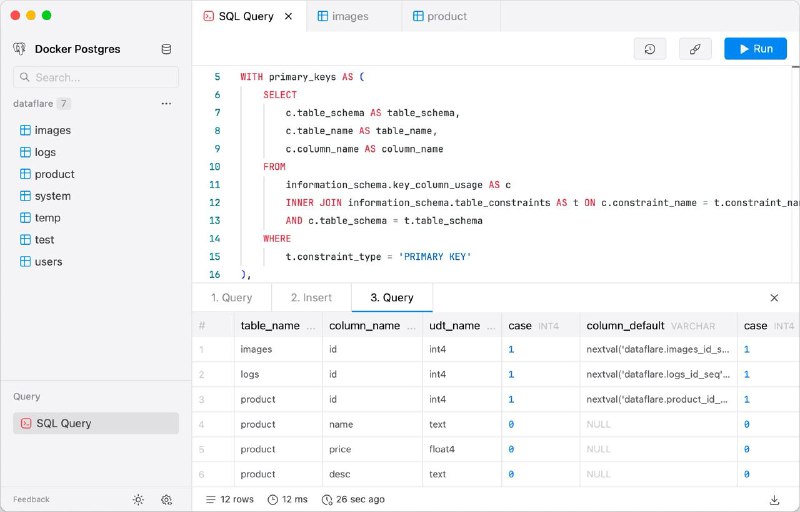Close the SQL Query tab

tap(289, 17)
